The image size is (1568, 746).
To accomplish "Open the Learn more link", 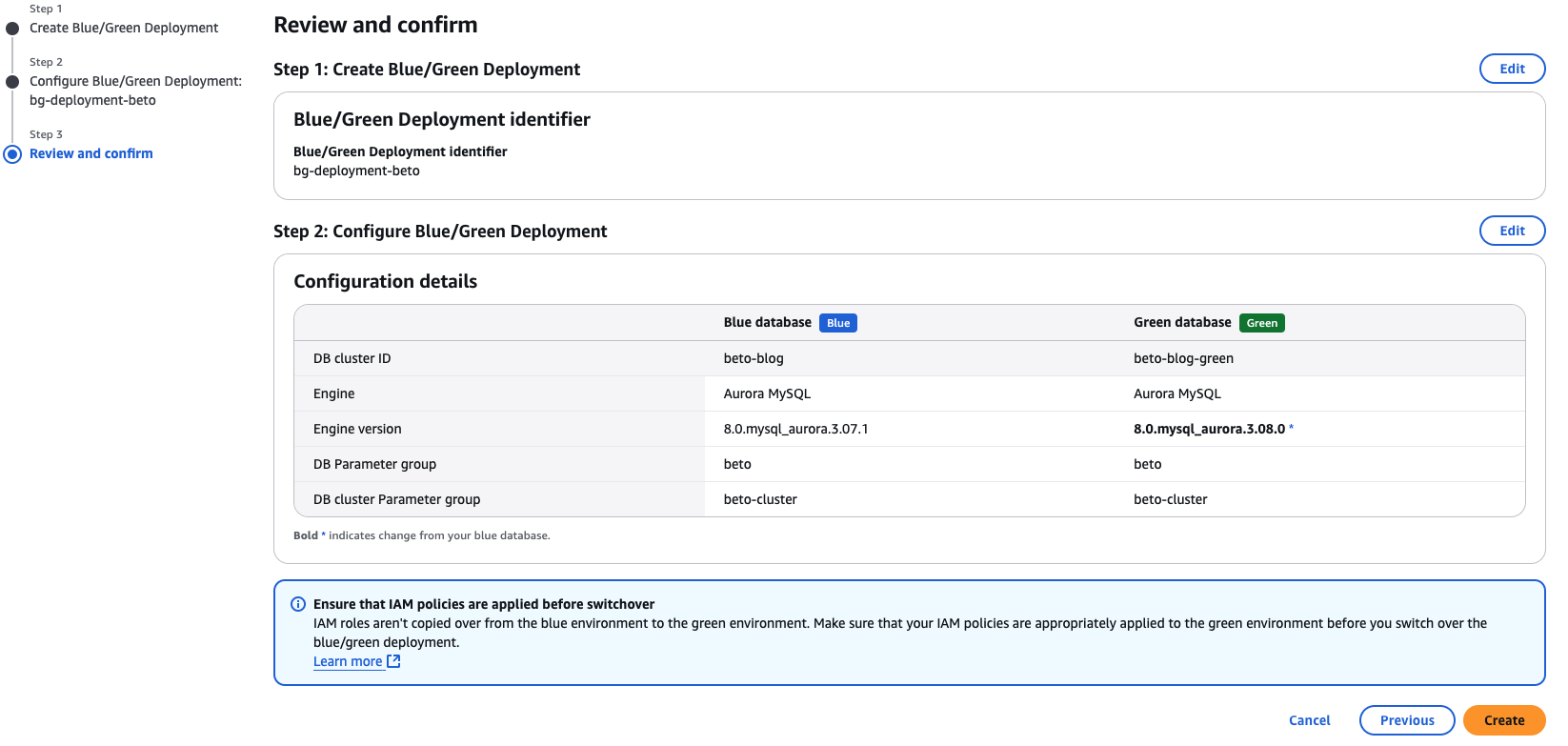I will 348,661.
